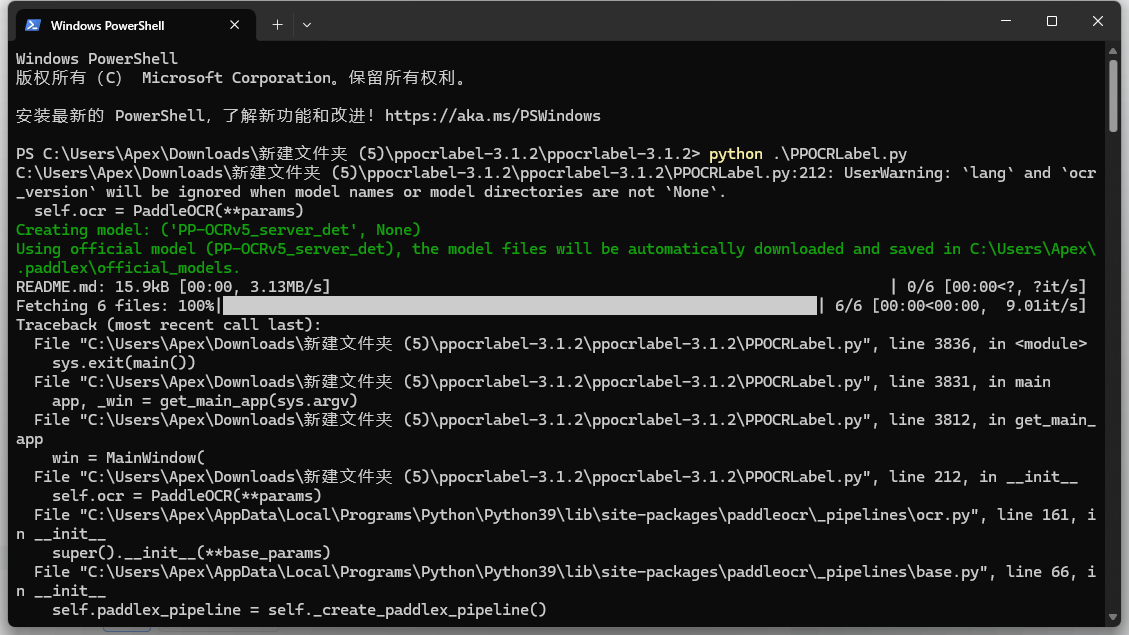The image size is (1129, 635).
Task: Click the 'Creating model:' green line
Action: pos(218,230)
